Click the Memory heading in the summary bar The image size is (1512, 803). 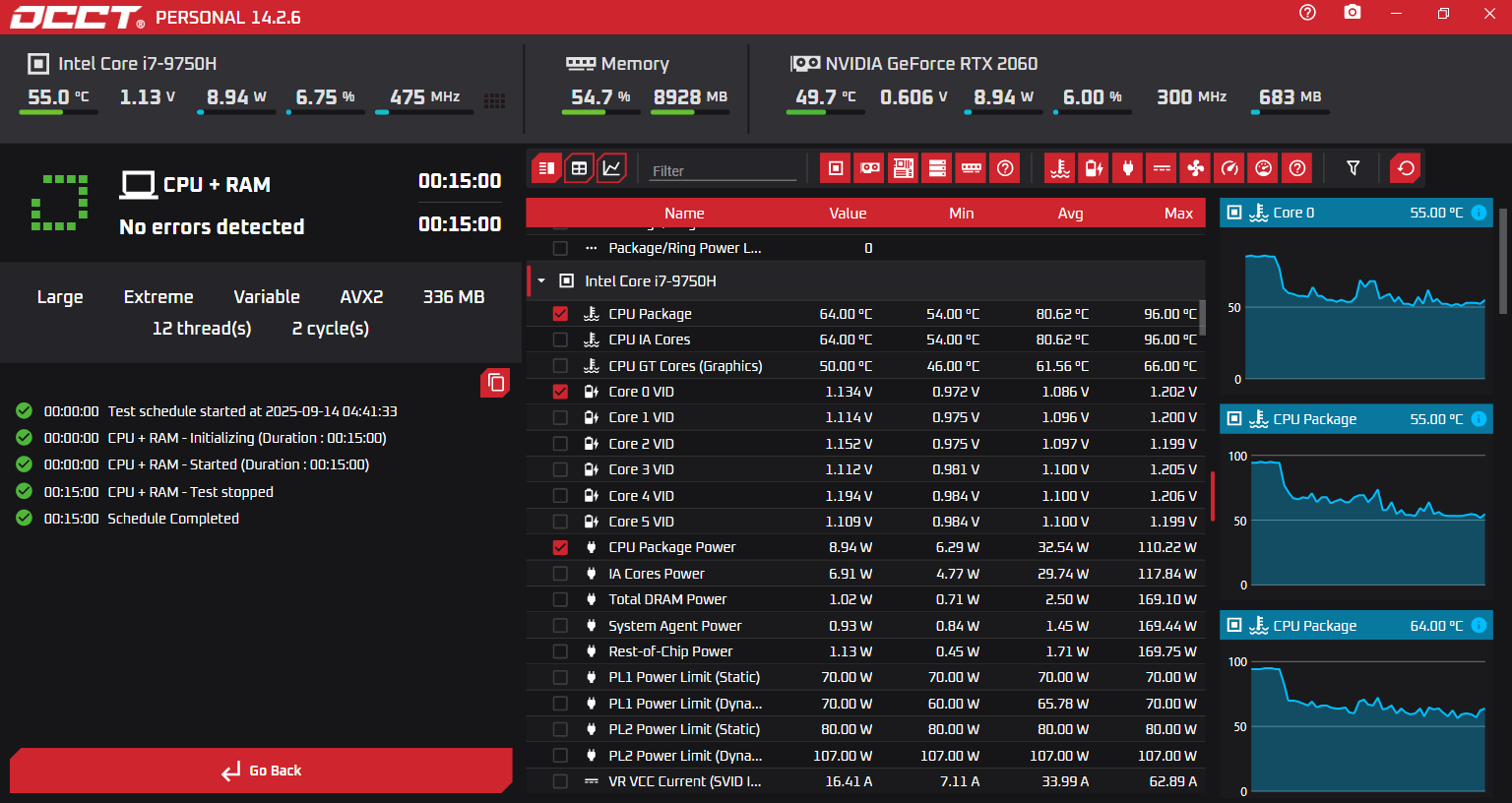coord(635,64)
